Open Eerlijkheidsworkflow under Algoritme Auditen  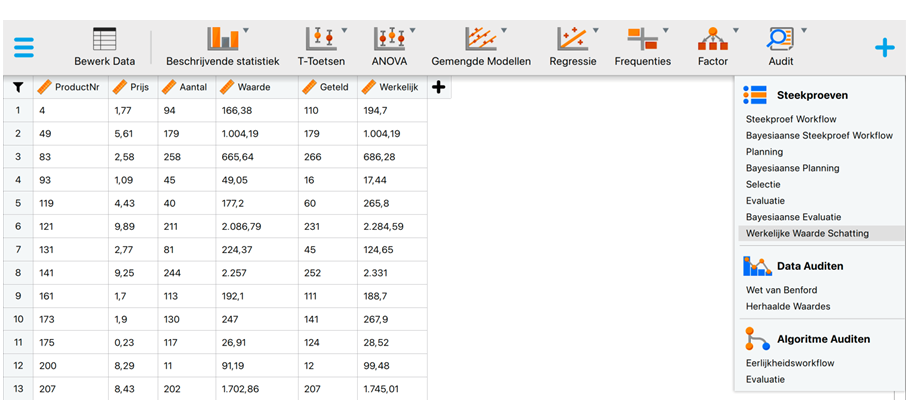(789, 363)
